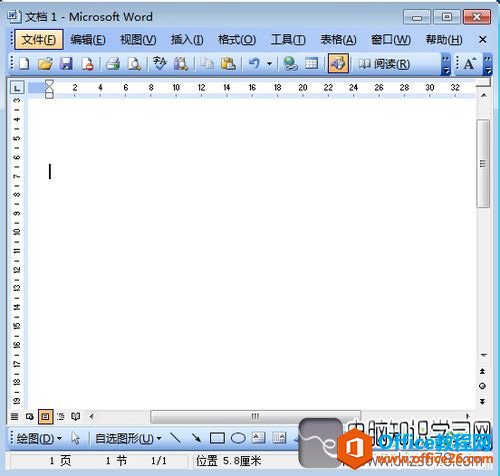Insert a horizontal Text Box

(x=259, y=438)
